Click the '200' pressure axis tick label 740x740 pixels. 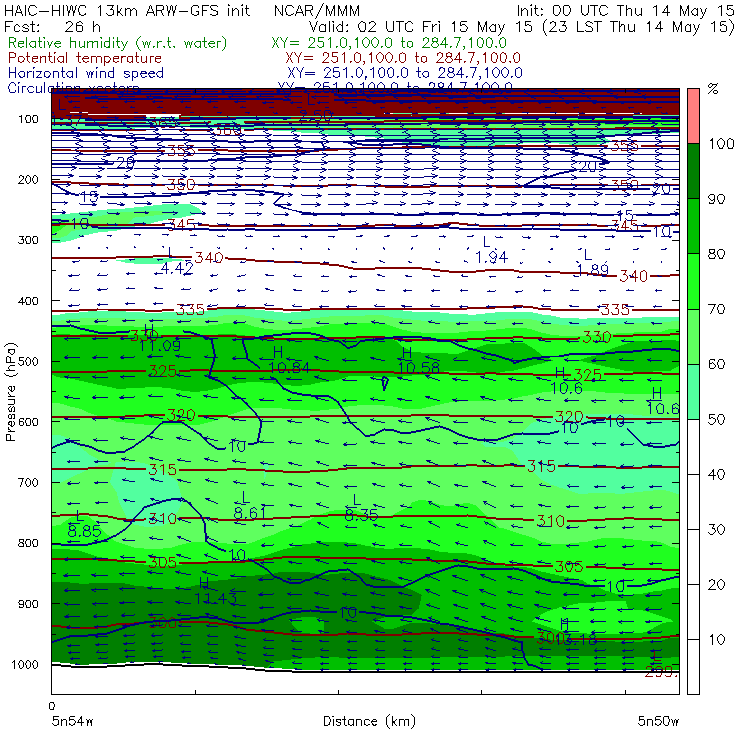[28, 179]
